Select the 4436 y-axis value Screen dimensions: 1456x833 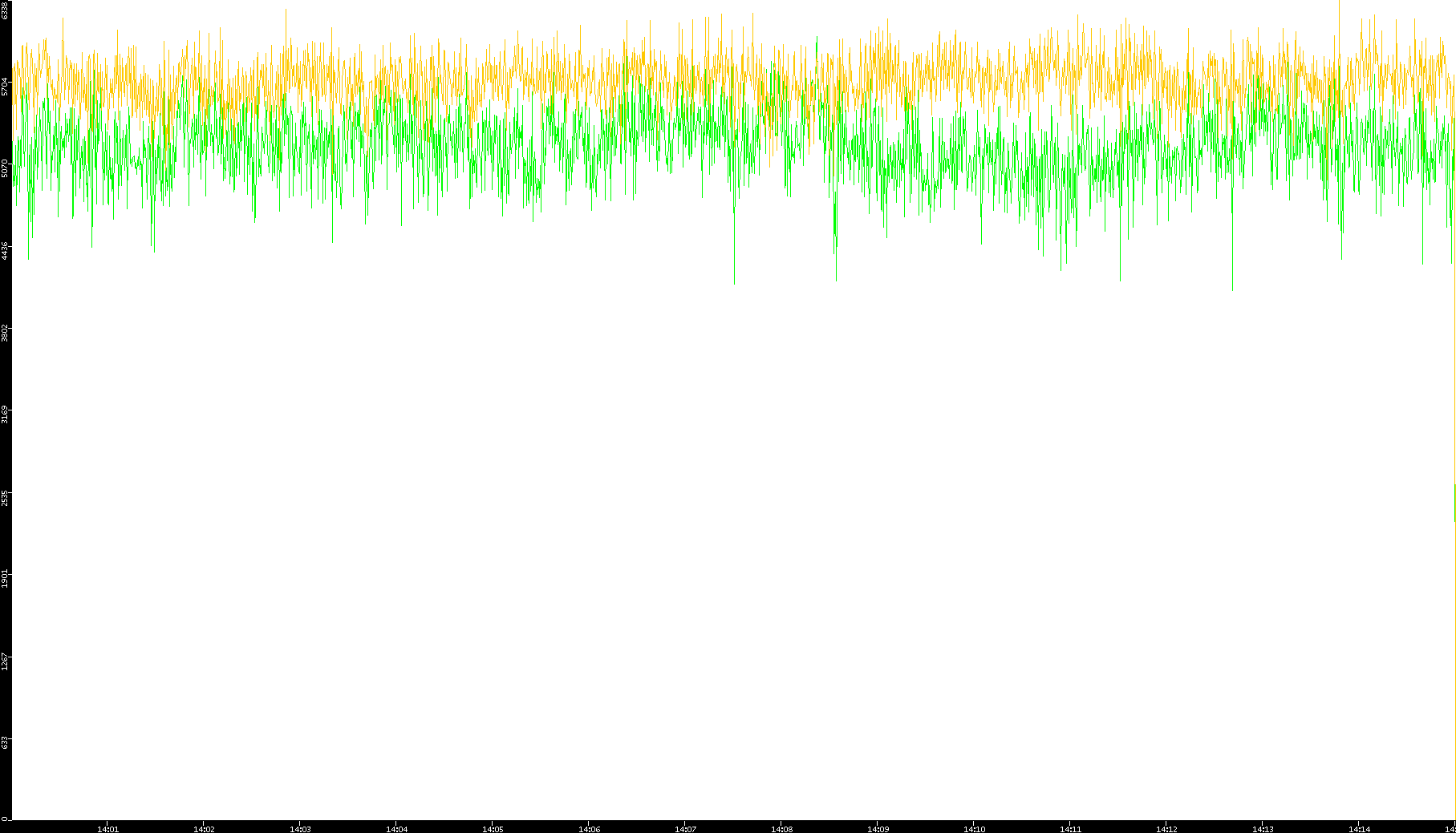point(5,251)
